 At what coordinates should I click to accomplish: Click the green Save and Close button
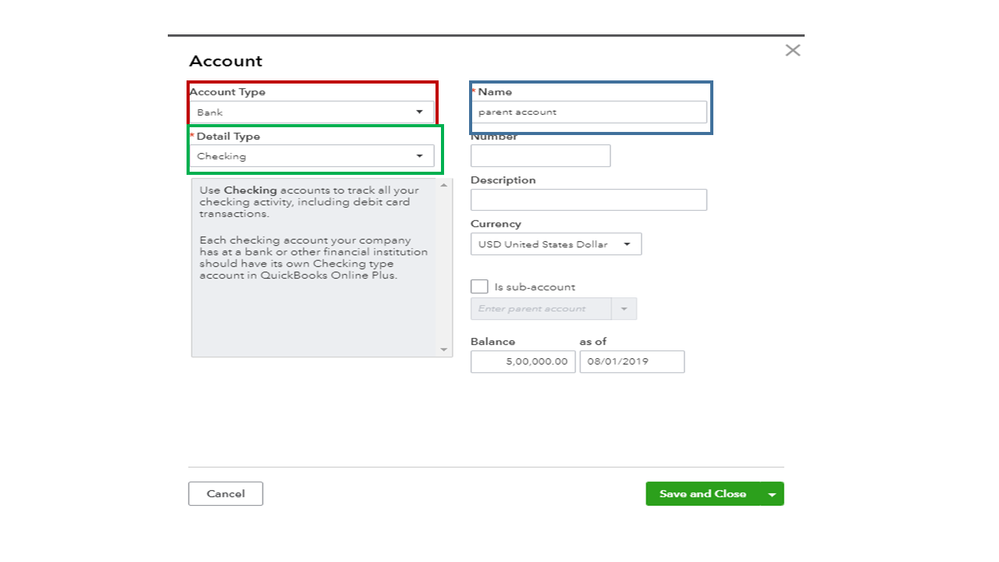click(702, 494)
